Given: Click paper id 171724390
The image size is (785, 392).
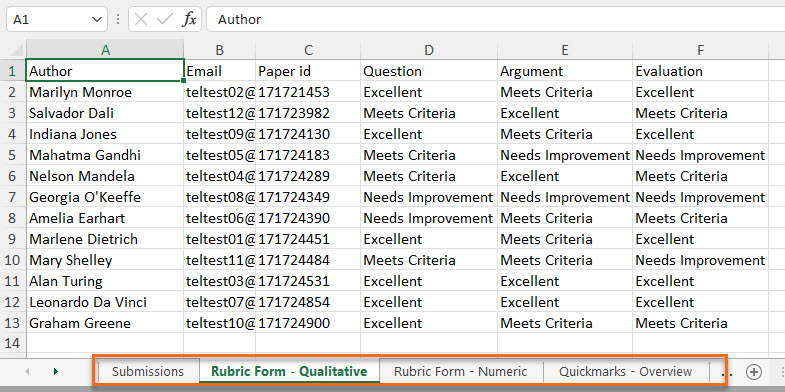Looking at the screenshot, I should [x=308, y=218].
